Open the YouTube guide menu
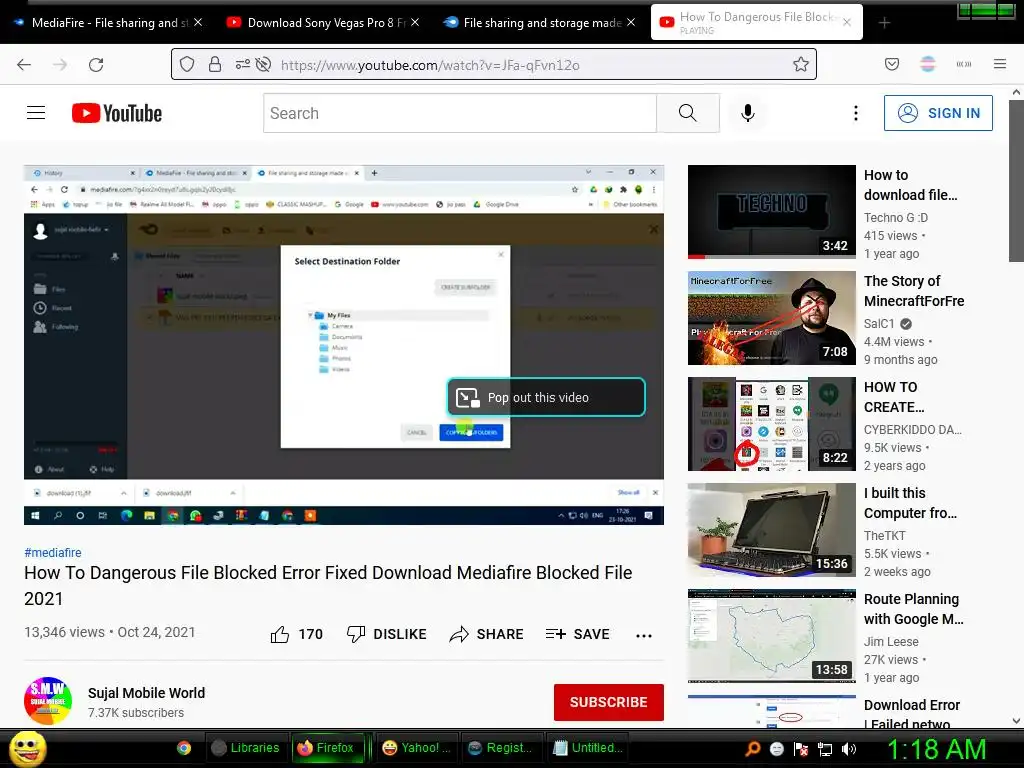Image resolution: width=1024 pixels, height=768 pixels. coord(36,113)
